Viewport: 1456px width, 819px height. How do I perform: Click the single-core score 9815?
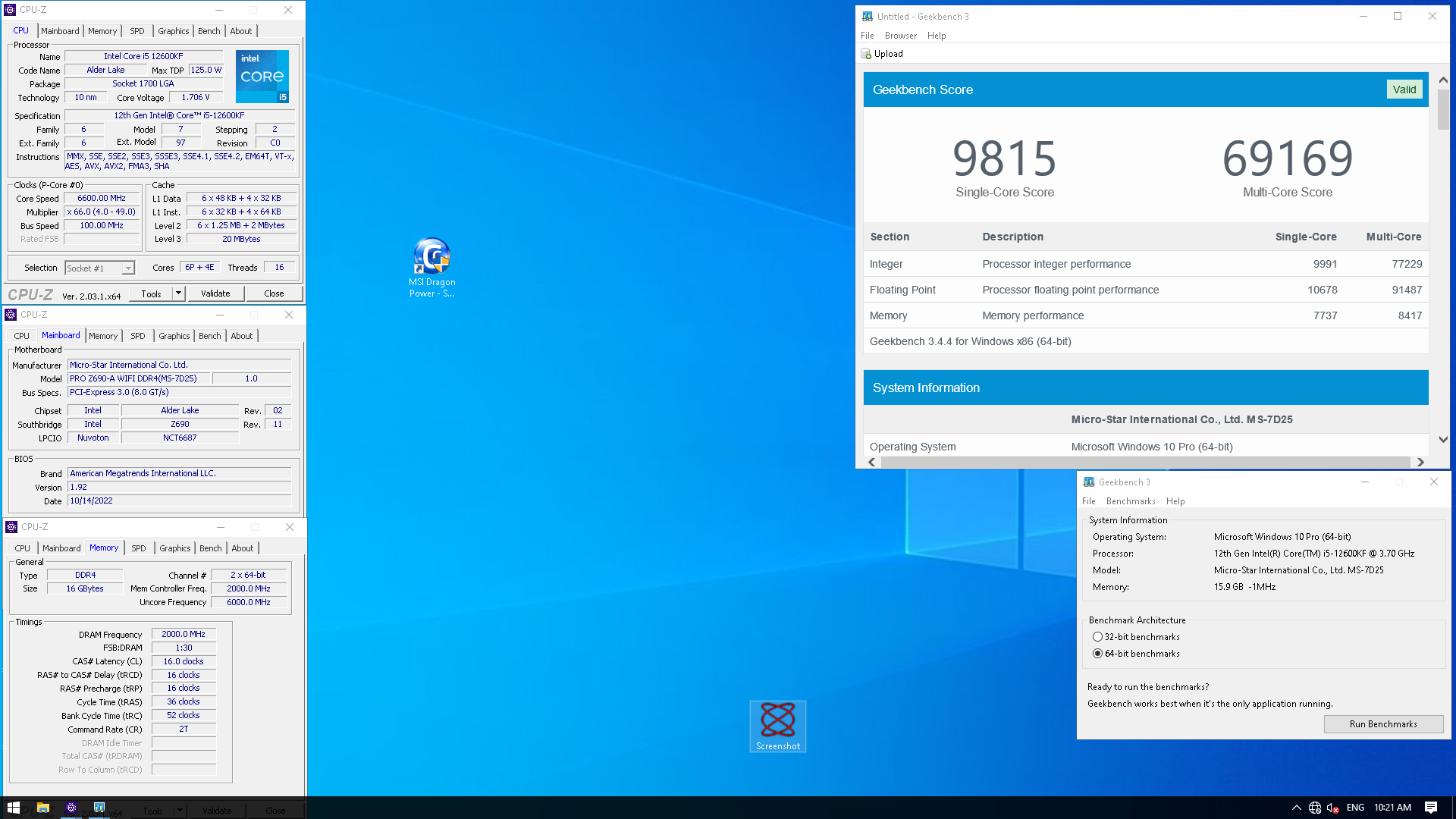coord(1005,158)
